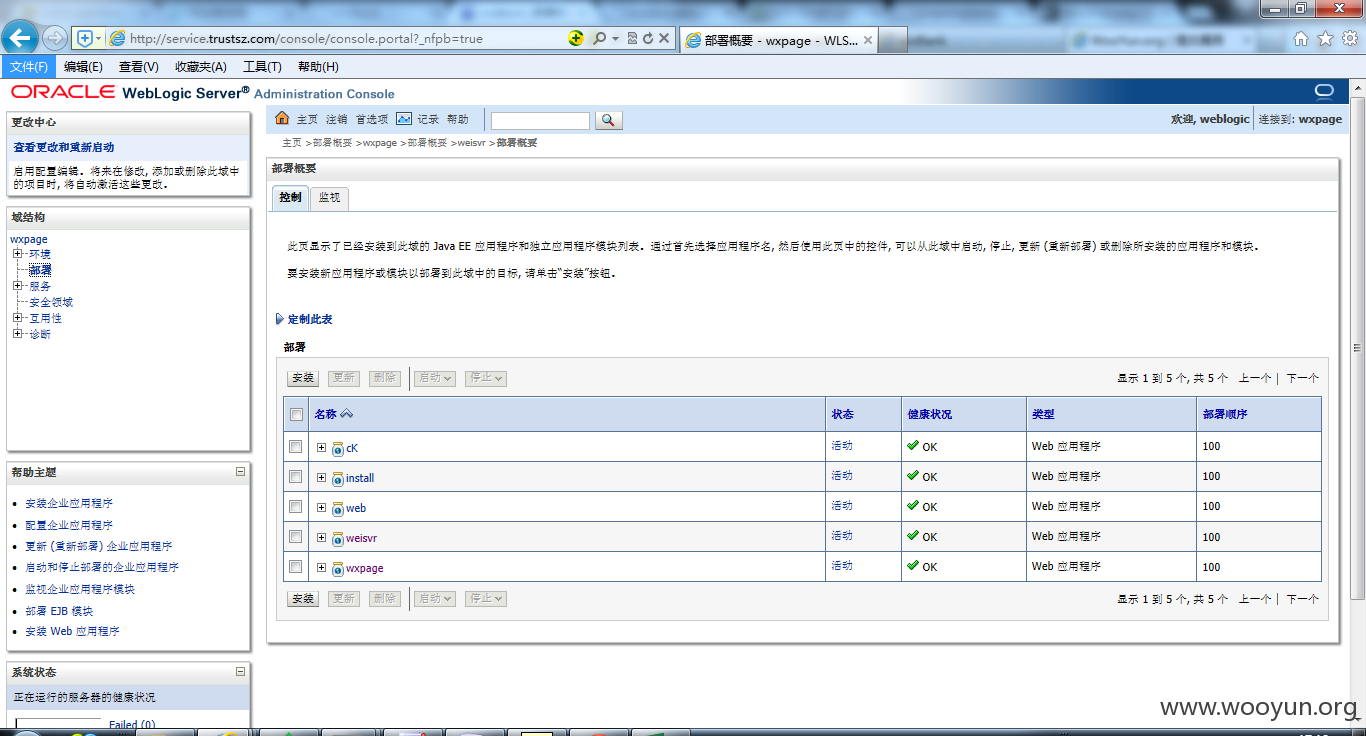Open the weisvr deployment link
Screen dimensions: 1366x736
(361, 538)
